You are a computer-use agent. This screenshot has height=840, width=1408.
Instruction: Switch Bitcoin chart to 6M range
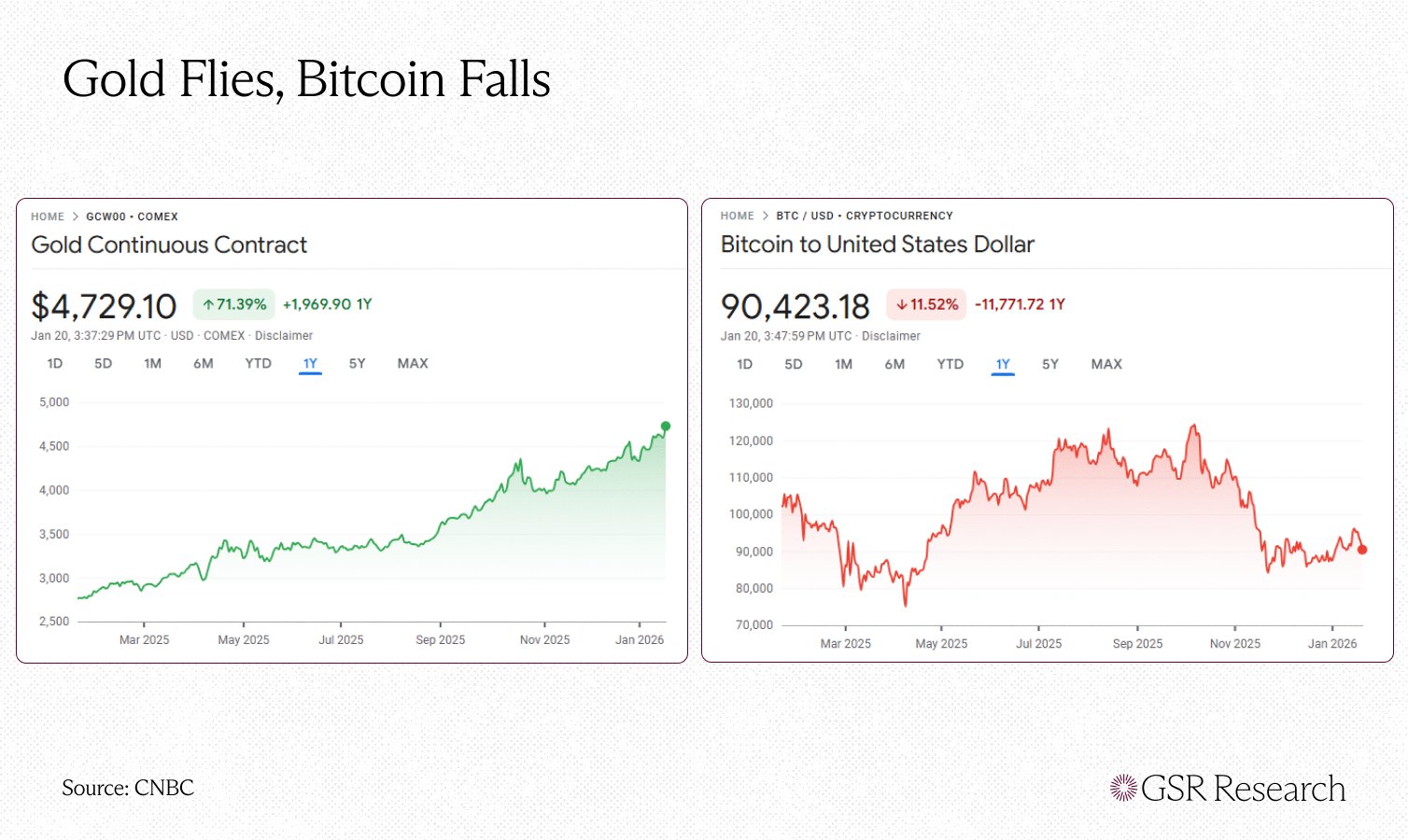pyautogui.click(x=894, y=364)
